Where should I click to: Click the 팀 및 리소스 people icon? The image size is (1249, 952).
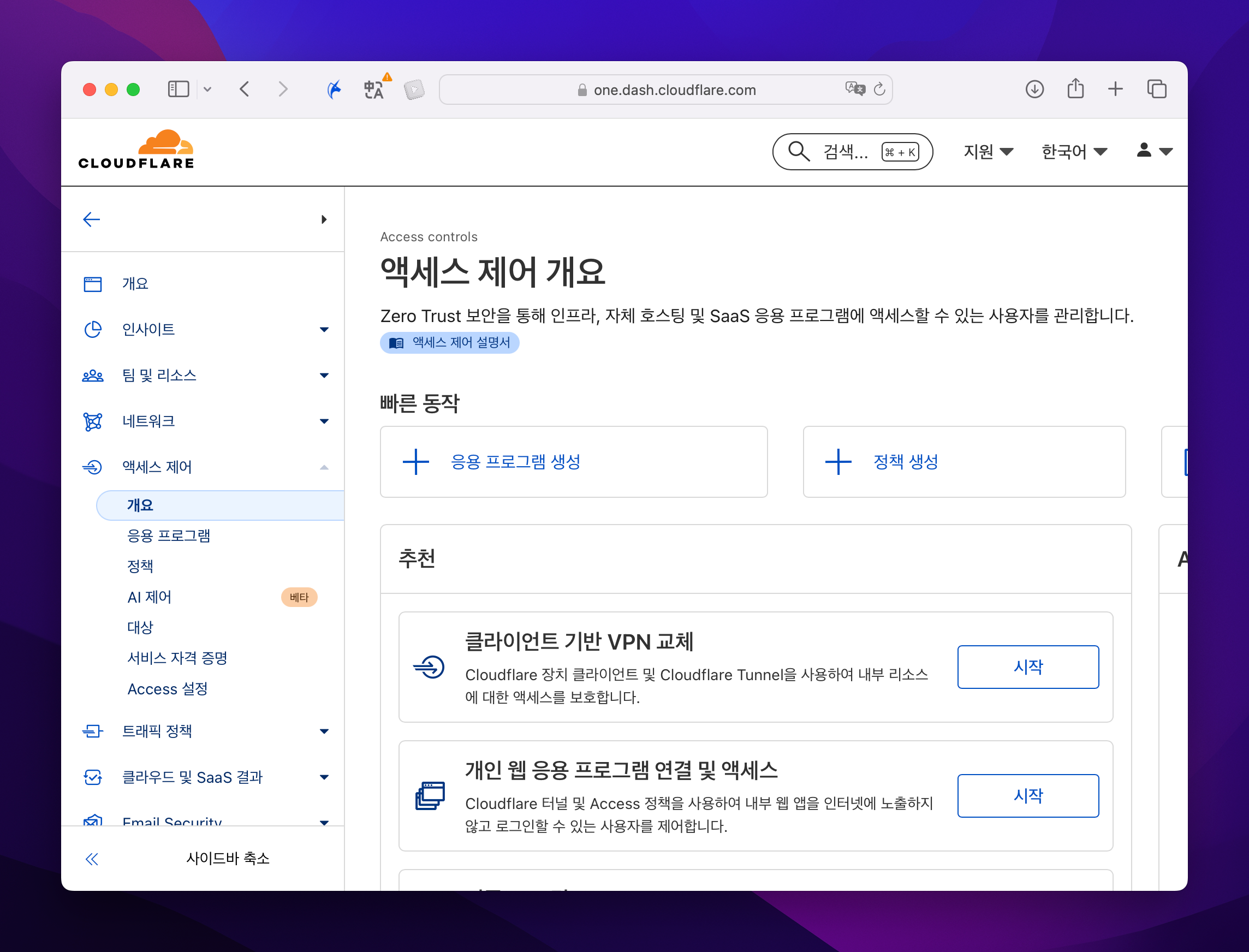[92, 375]
